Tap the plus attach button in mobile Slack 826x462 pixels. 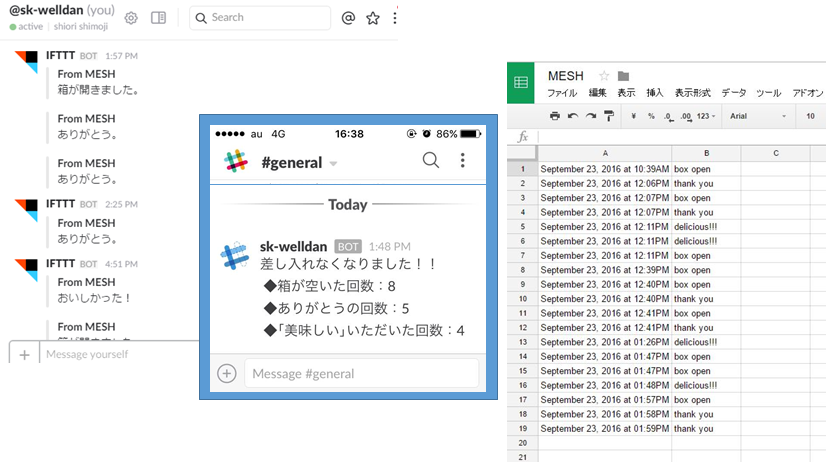pyautogui.click(x=227, y=373)
